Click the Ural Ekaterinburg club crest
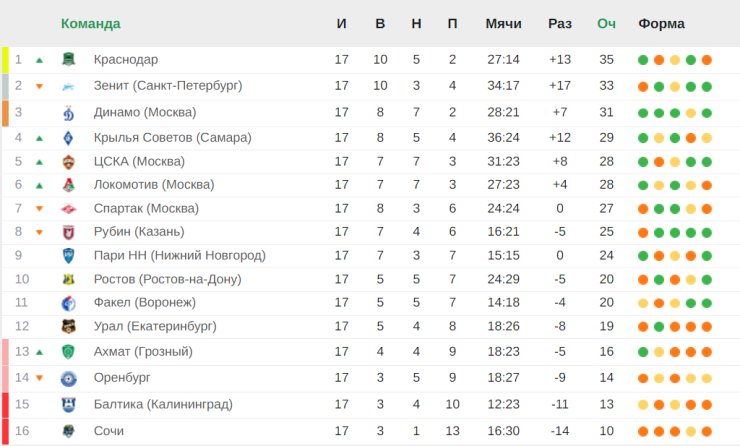Viewport: 740px width, 446px height. click(69, 326)
